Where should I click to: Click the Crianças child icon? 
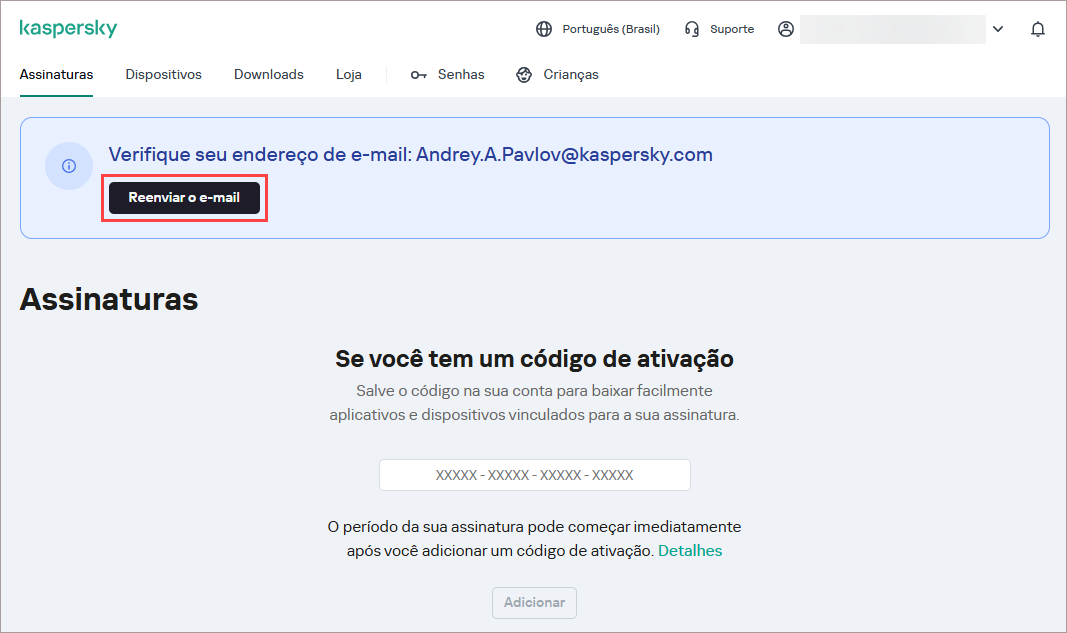(x=523, y=74)
